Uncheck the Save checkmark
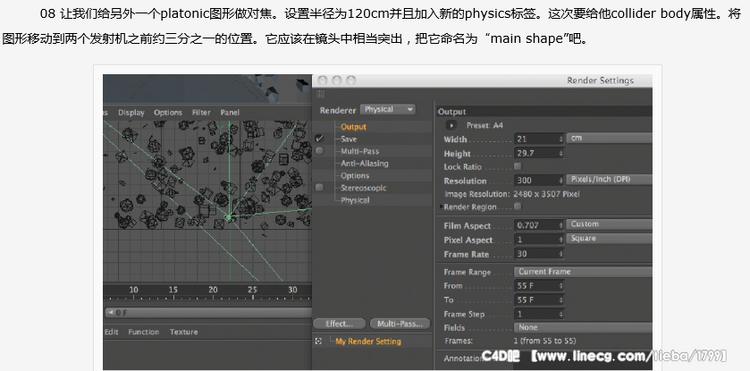750x371 pixels. tap(319, 139)
